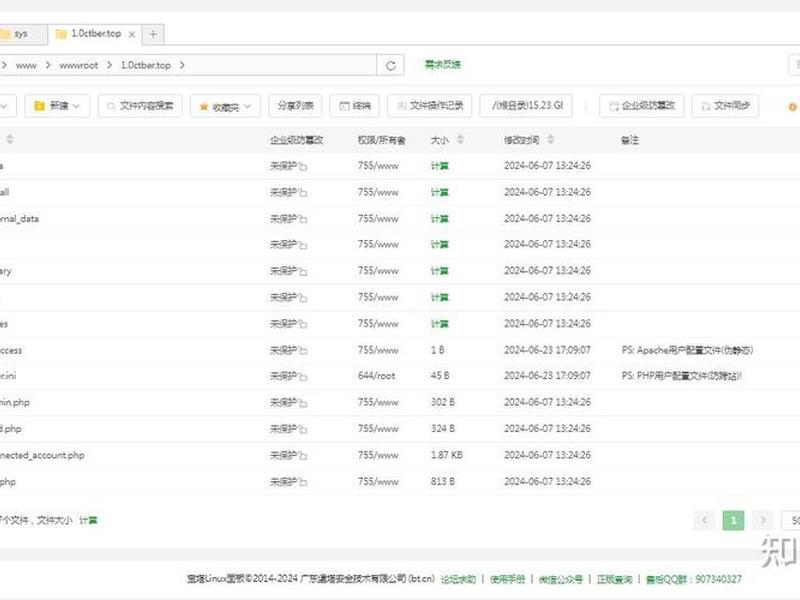Go to wwwroot in the breadcrumb path

click(x=79, y=65)
